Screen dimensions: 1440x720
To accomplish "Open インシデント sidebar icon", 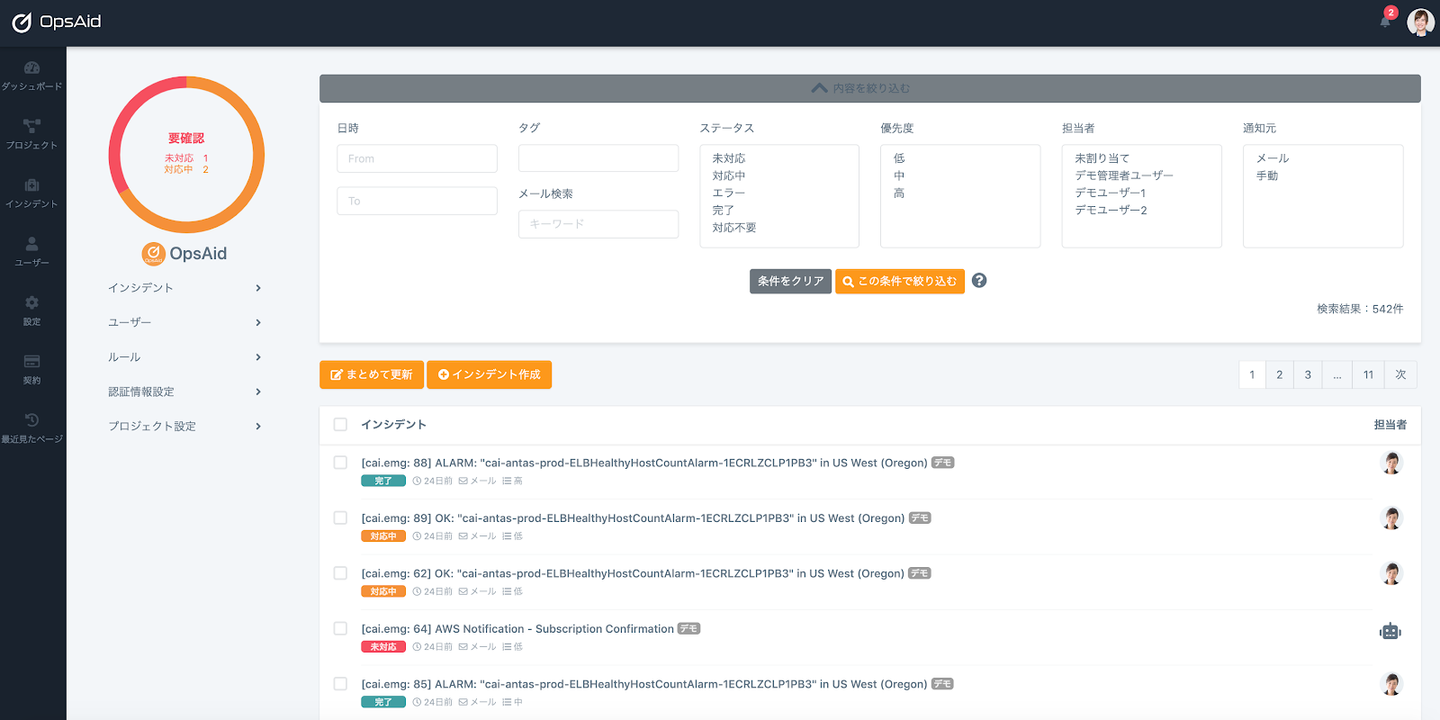I will 32,194.
